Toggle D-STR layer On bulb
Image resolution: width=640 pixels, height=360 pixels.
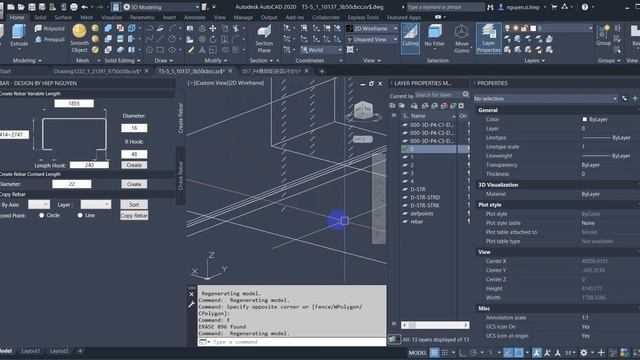468,189
